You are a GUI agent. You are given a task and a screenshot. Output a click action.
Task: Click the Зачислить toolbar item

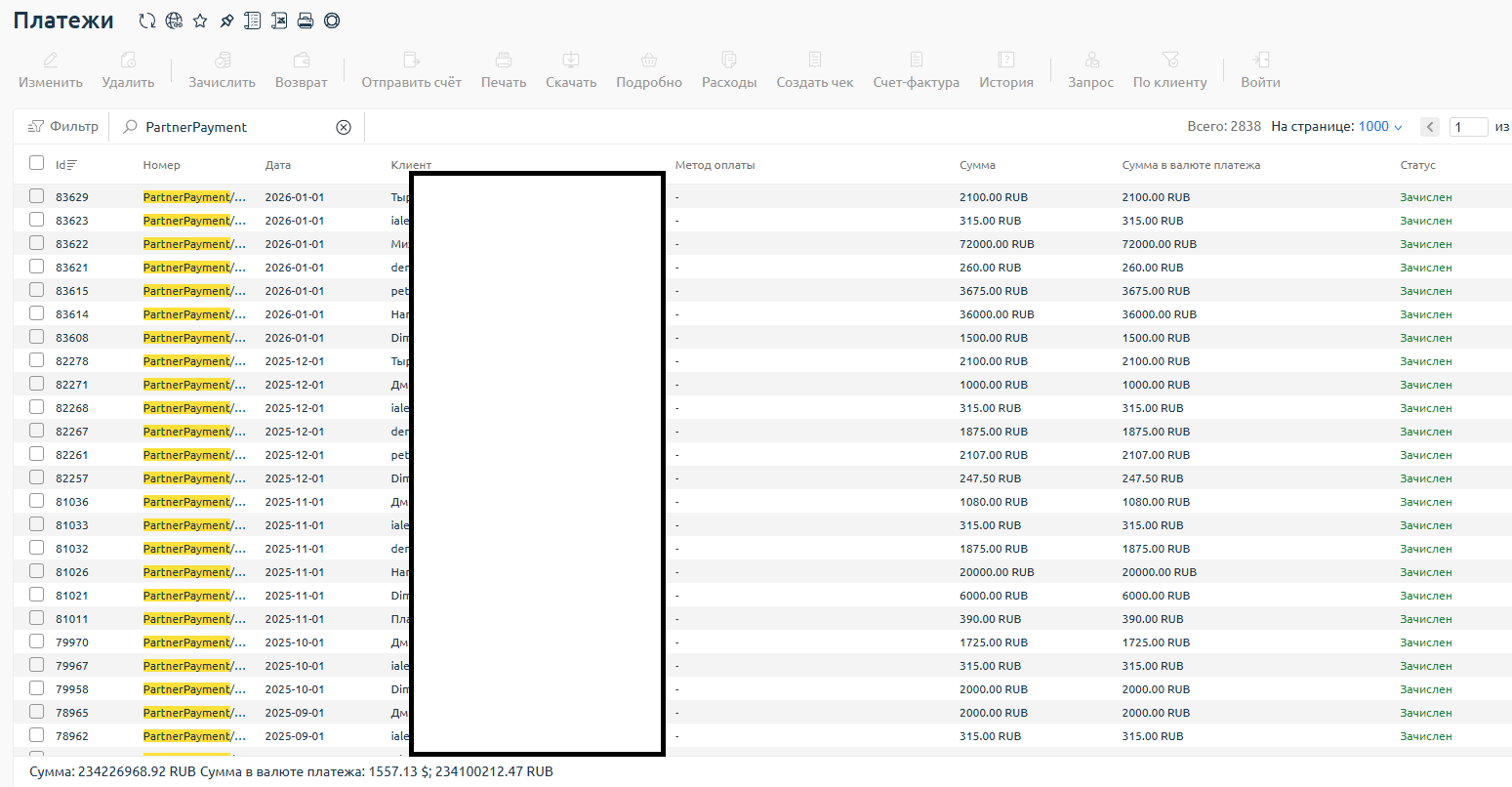(x=222, y=70)
